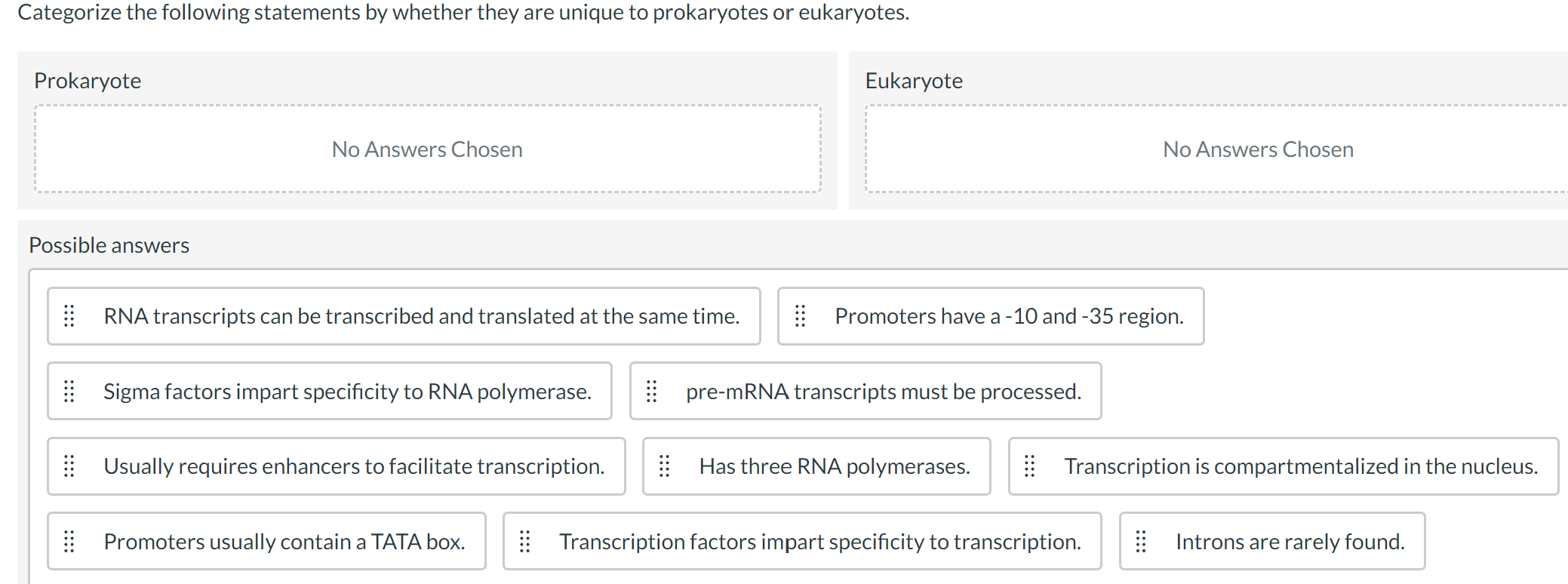Click the drag handle on 'Transcription is compartmentalized in the nucleus'

[1030, 466]
